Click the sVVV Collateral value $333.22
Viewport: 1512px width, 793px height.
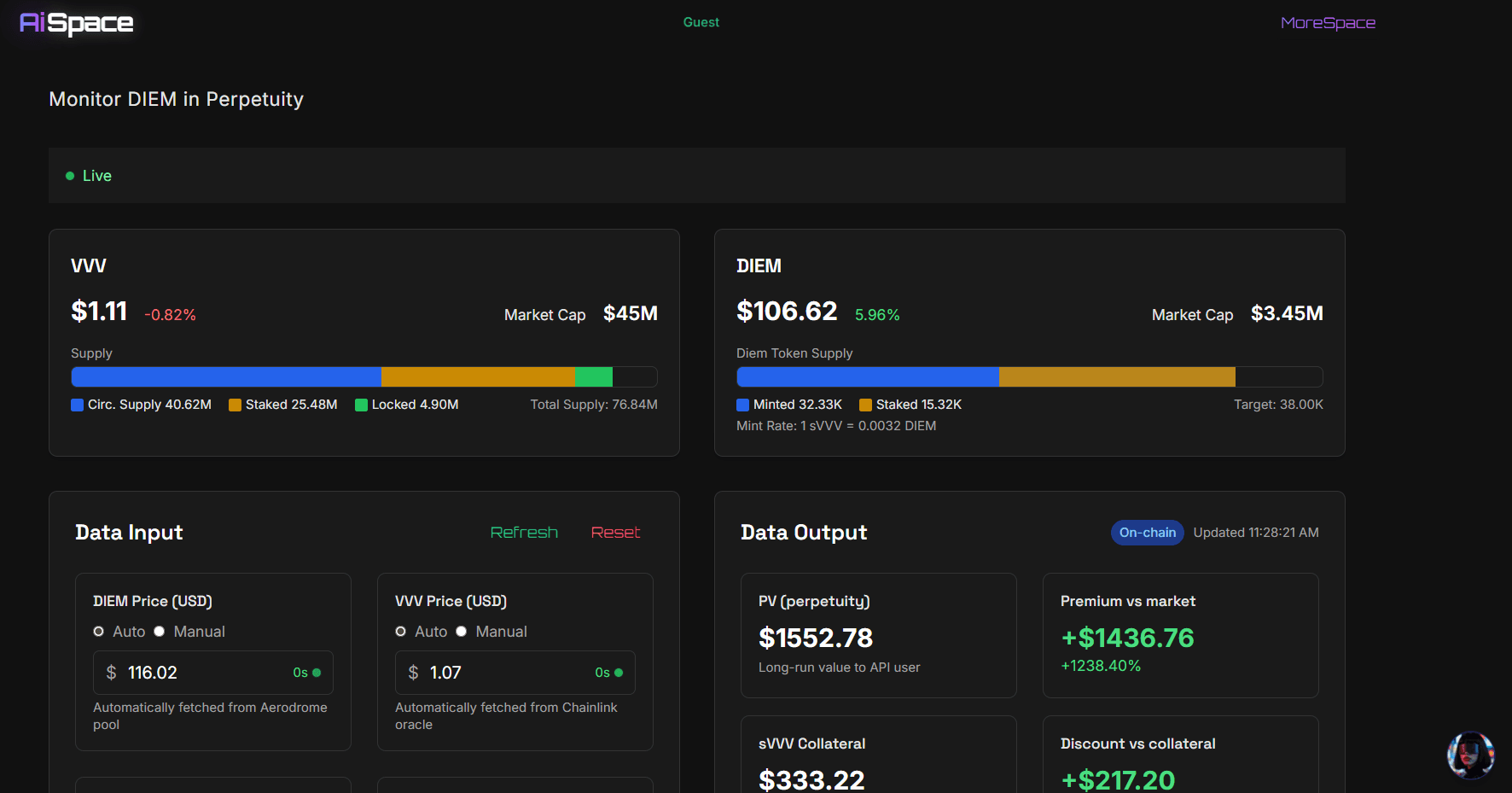[x=811, y=779]
